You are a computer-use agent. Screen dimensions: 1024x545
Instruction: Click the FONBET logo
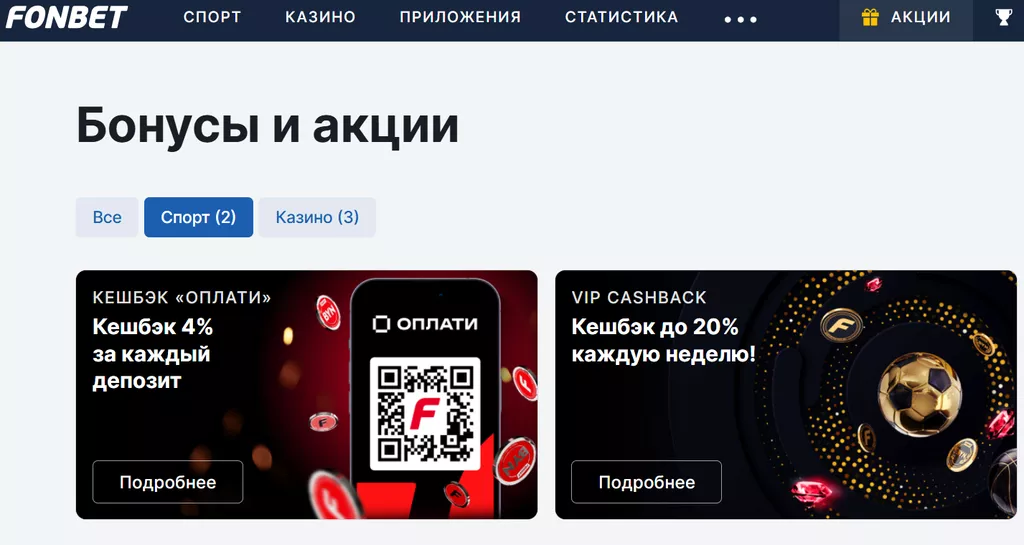point(66,18)
